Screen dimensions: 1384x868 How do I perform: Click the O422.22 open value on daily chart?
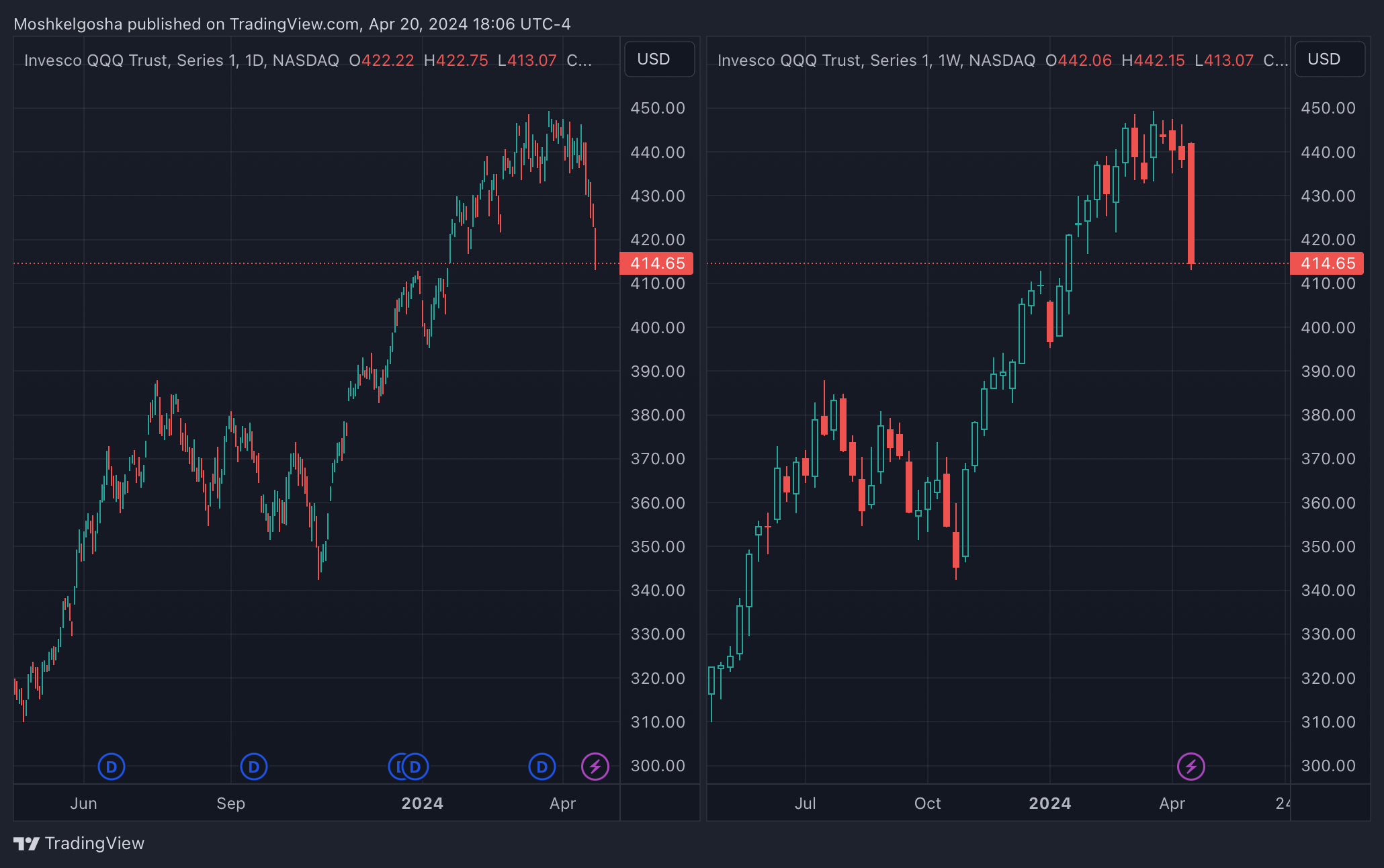coord(382,60)
